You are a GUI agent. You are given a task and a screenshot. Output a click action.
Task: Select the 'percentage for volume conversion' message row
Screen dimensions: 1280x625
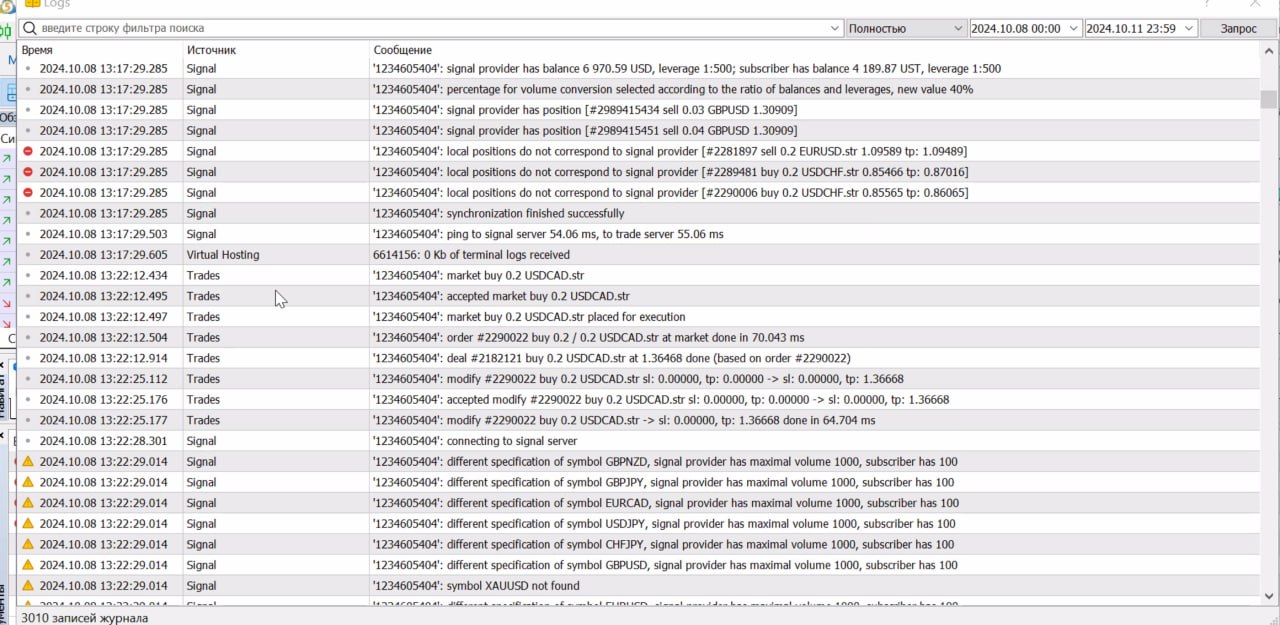click(639, 89)
